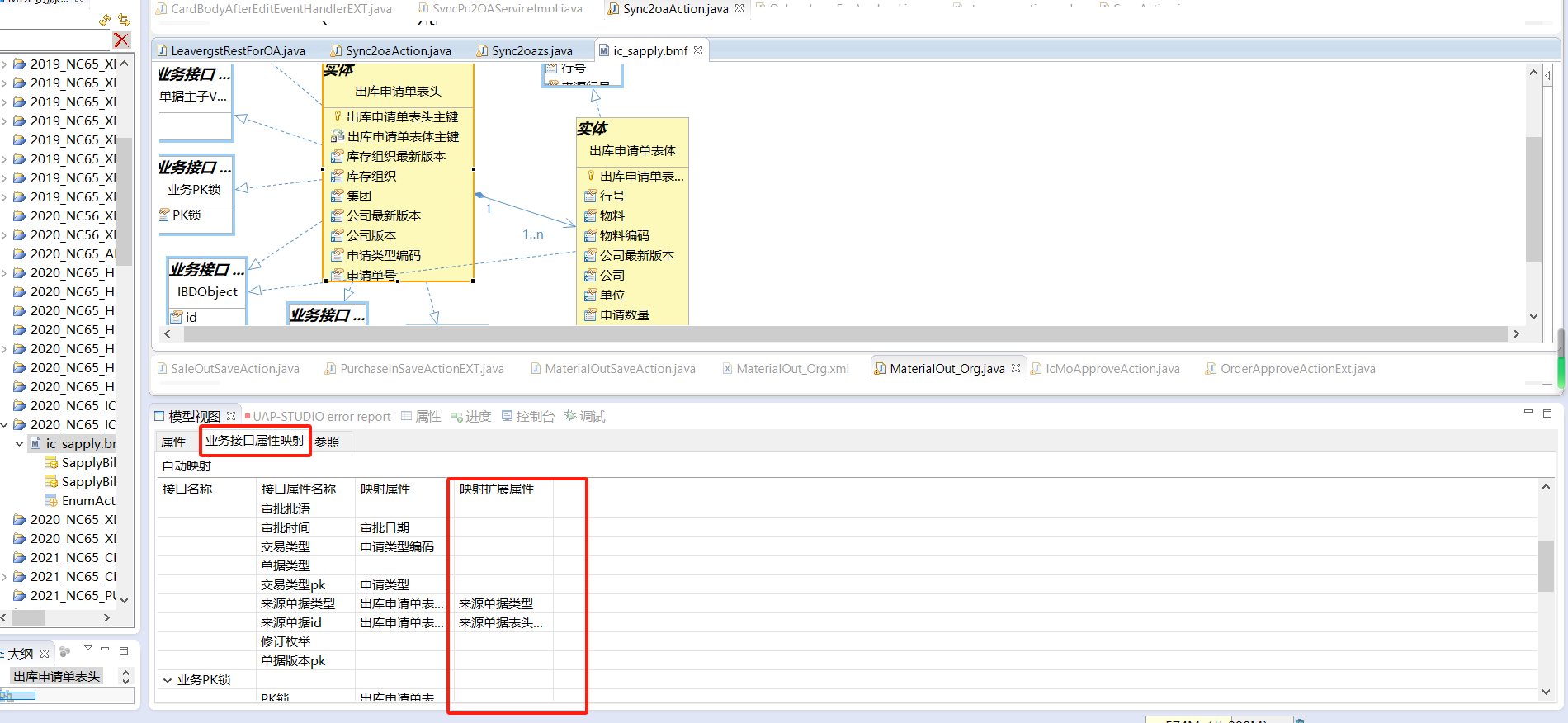Select key icon beside 出库申请单表头主键
This screenshot has width=1568, height=723.
coord(337,116)
